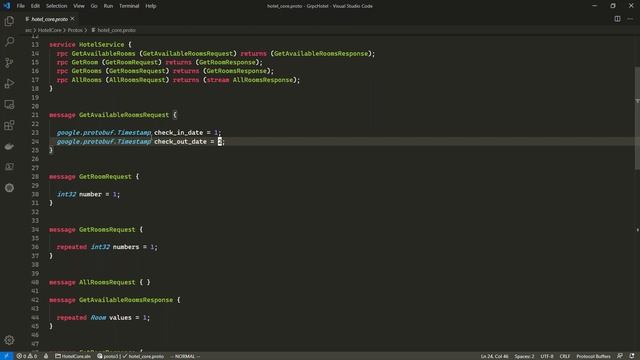
Task: Open the Explorer view in activity bar
Action: coord(9,21)
